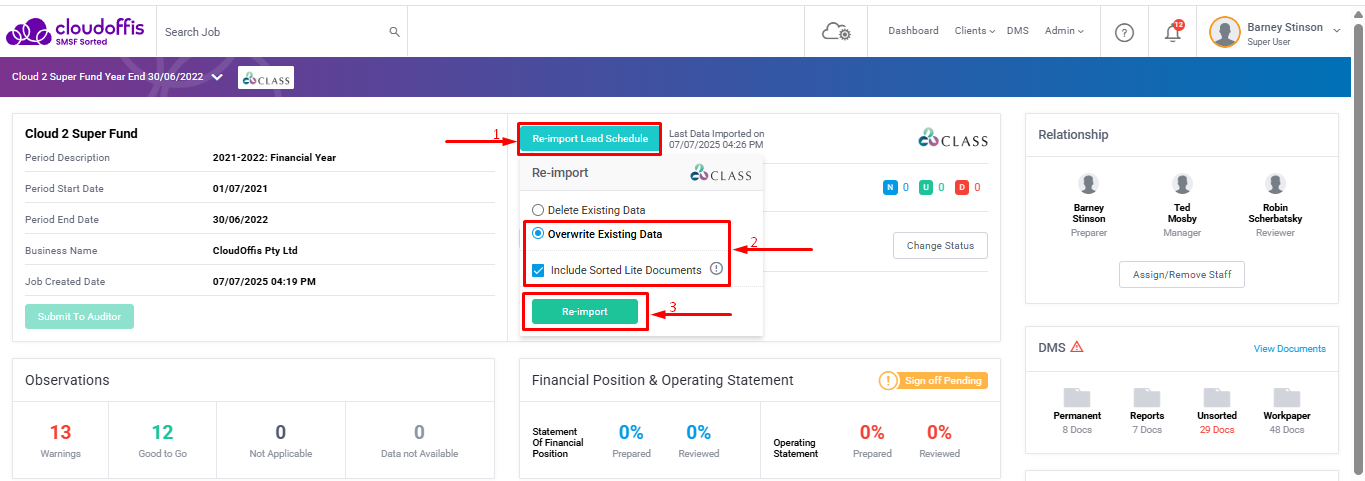Image resolution: width=1365 pixels, height=481 pixels.
Task: Click the red D status badge
Action: tap(962, 187)
